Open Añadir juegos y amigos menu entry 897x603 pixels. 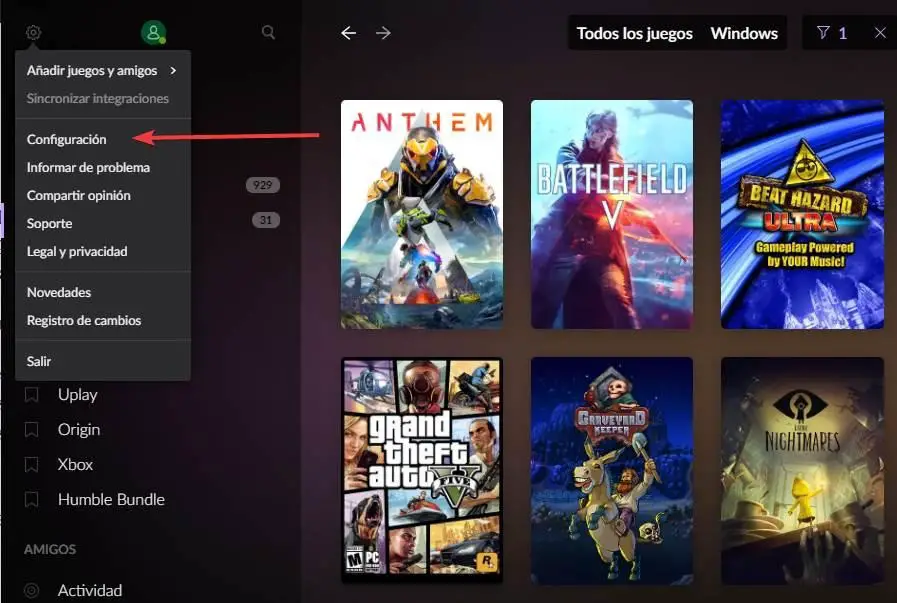pos(103,70)
